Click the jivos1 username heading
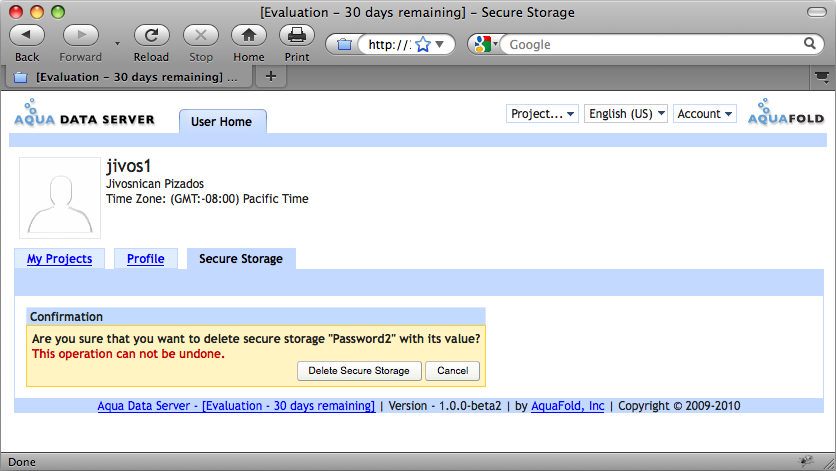This screenshot has height=471, width=836. pos(128,166)
